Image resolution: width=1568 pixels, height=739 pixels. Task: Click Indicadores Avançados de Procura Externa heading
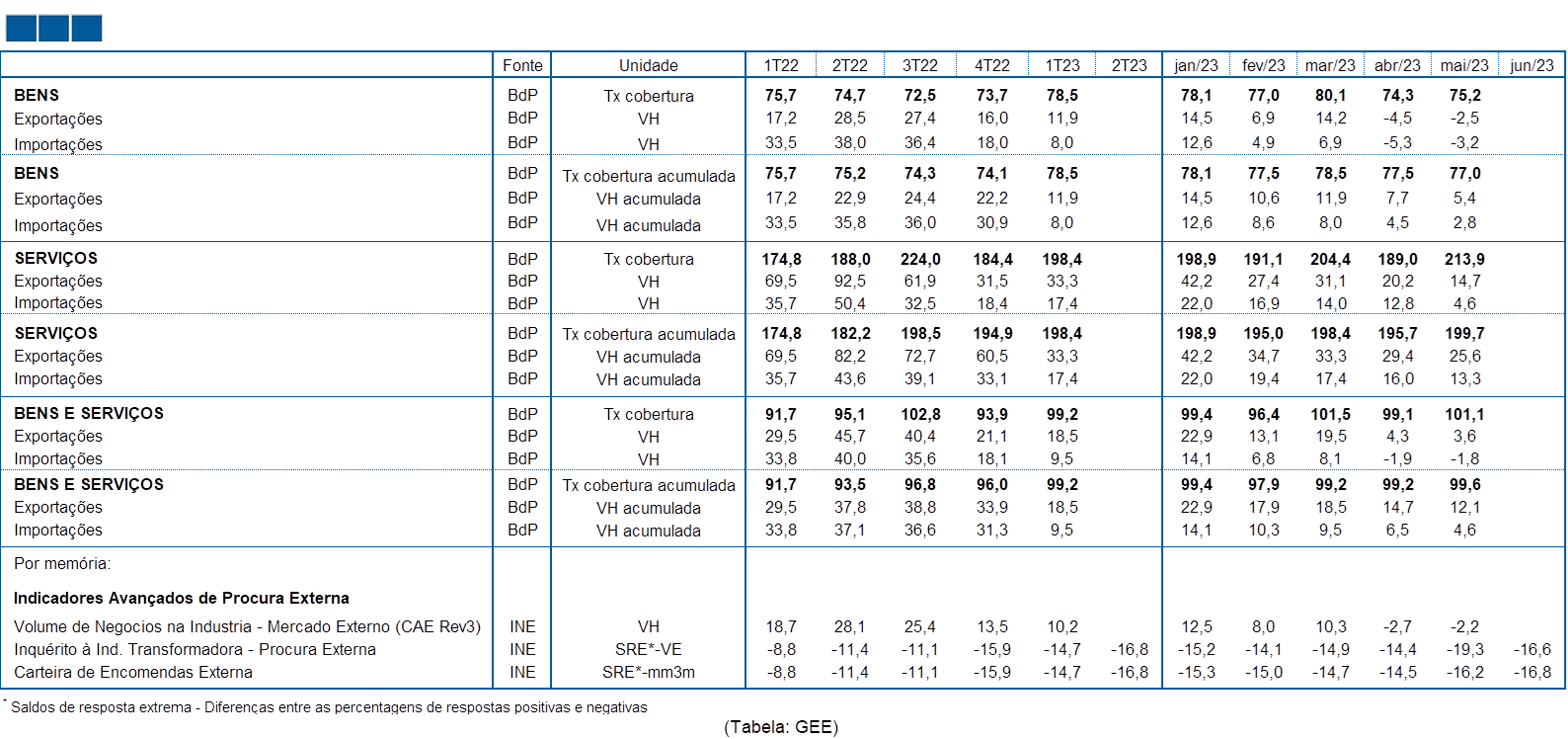(x=182, y=598)
